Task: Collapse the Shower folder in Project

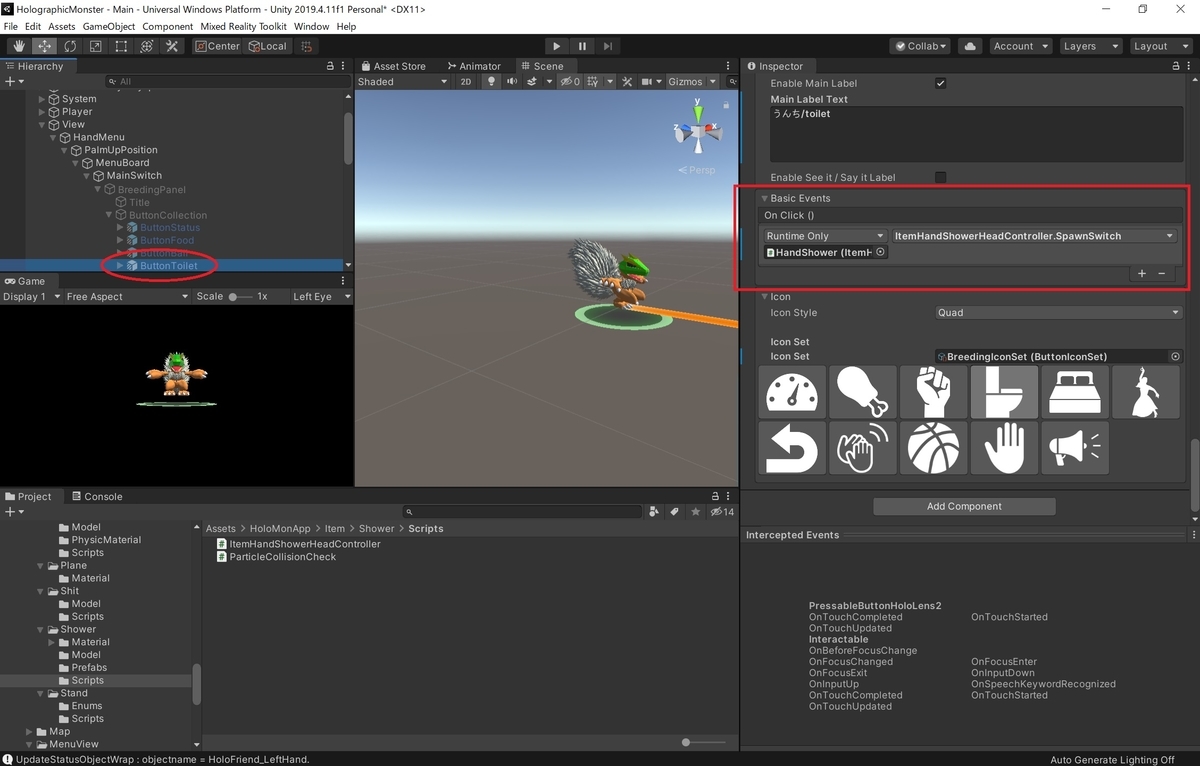Action: (x=41, y=629)
